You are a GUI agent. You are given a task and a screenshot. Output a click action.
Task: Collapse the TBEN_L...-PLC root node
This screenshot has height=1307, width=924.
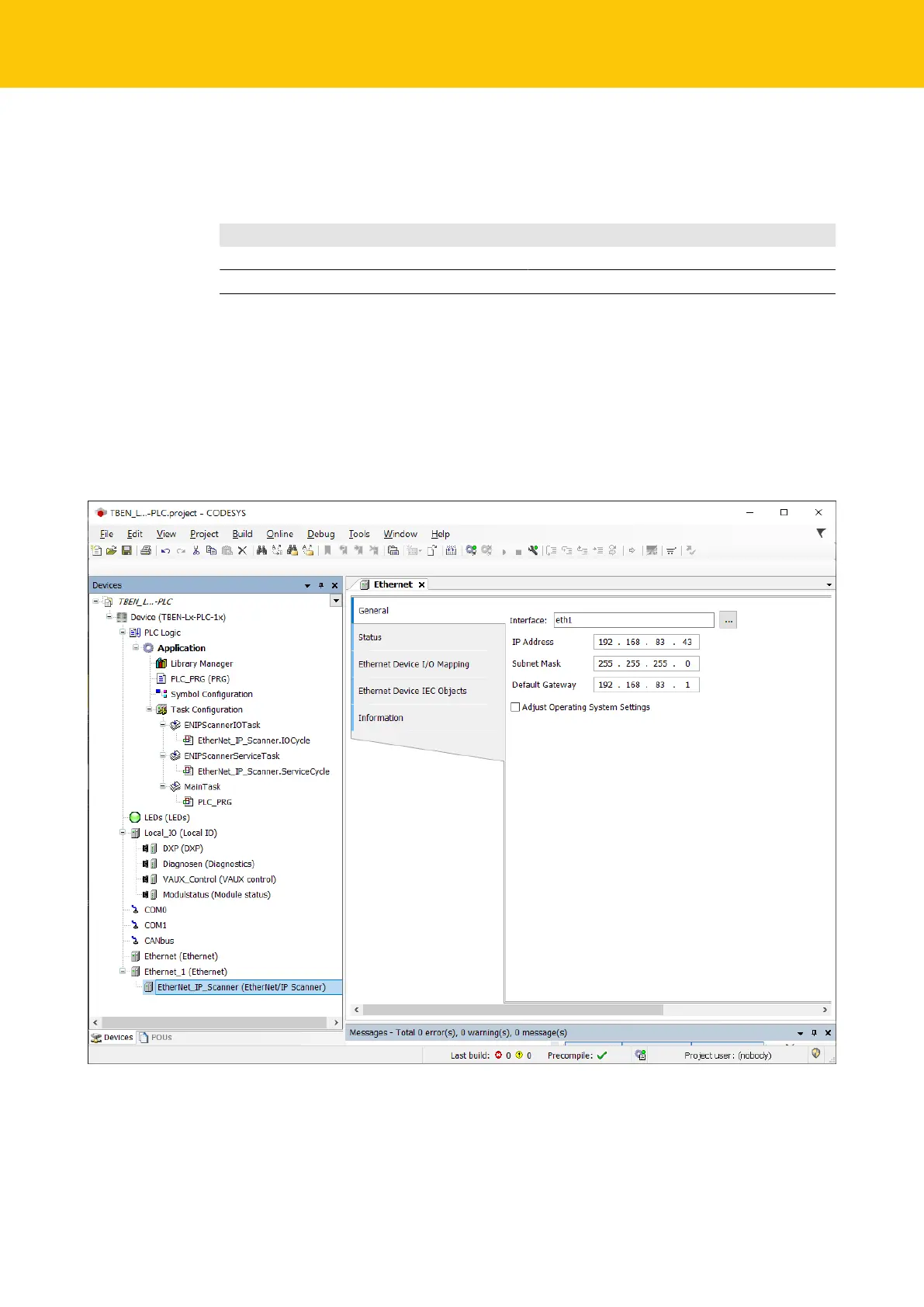[96, 601]
